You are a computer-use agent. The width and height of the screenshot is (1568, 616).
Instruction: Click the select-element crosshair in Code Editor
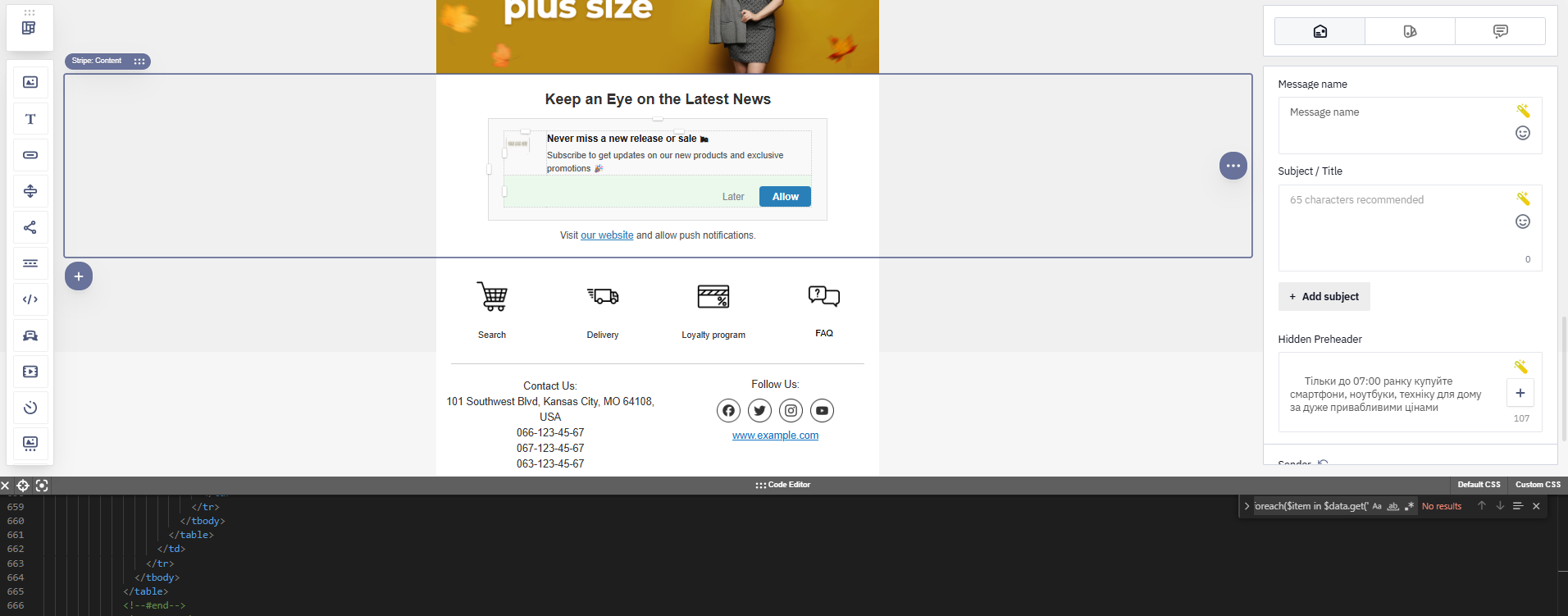coord(23,486)
